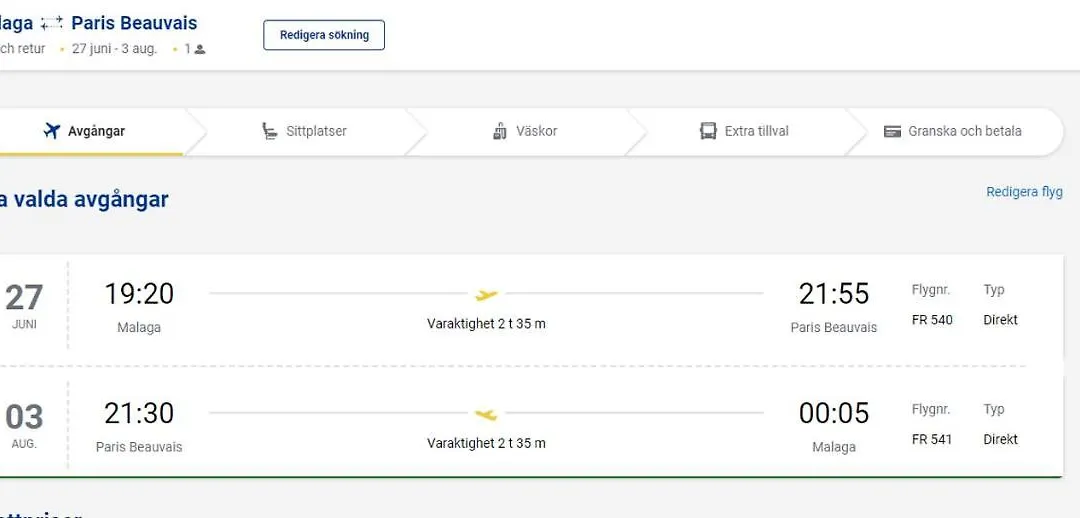Click the Redigera sökning button
The image size is (1080, 518).
click(324, 35)
